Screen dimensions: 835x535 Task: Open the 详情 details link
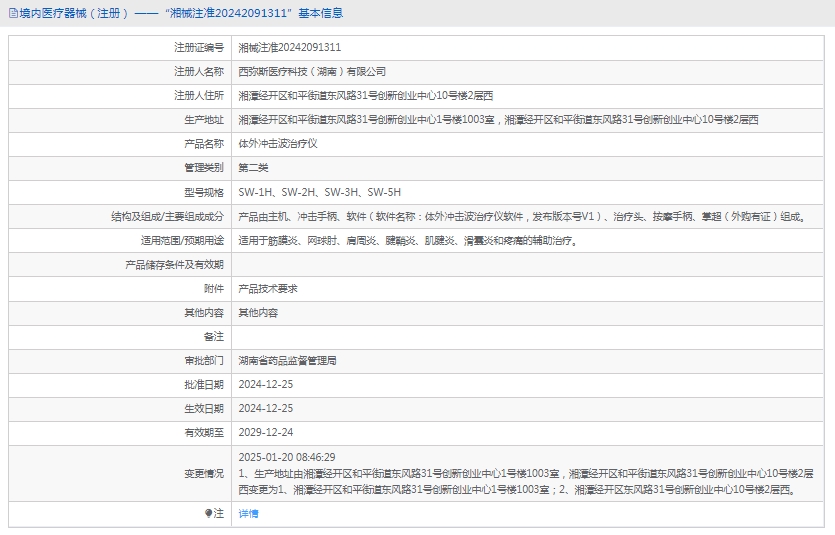tap(248, 513)
